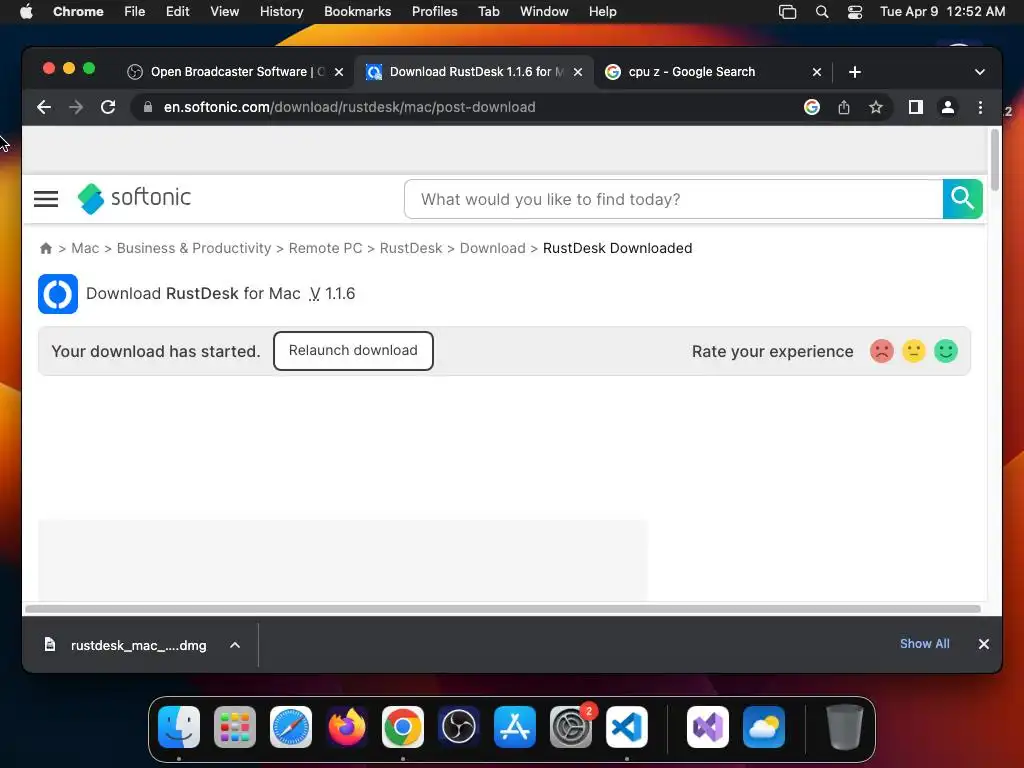Open the File menu
The width and height of the screenshot is (1024, 768).
pos(135,12)
